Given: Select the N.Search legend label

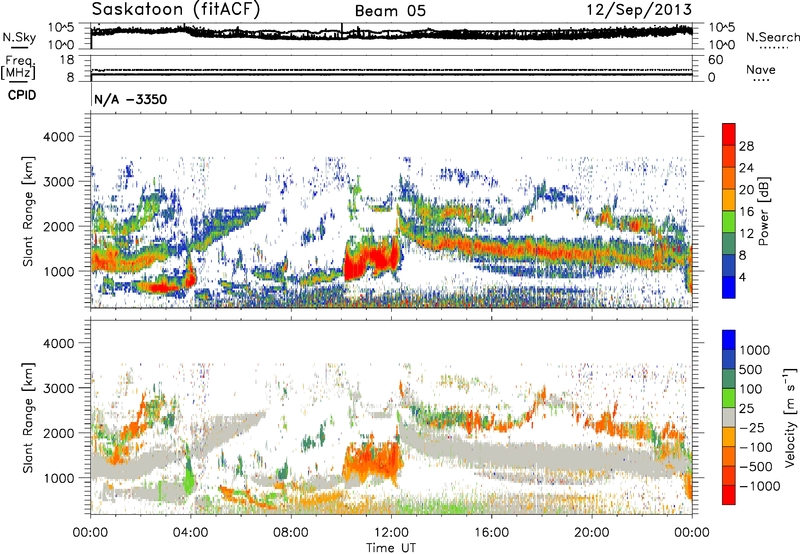Looking at the screenshot, I should coord(772,37).
